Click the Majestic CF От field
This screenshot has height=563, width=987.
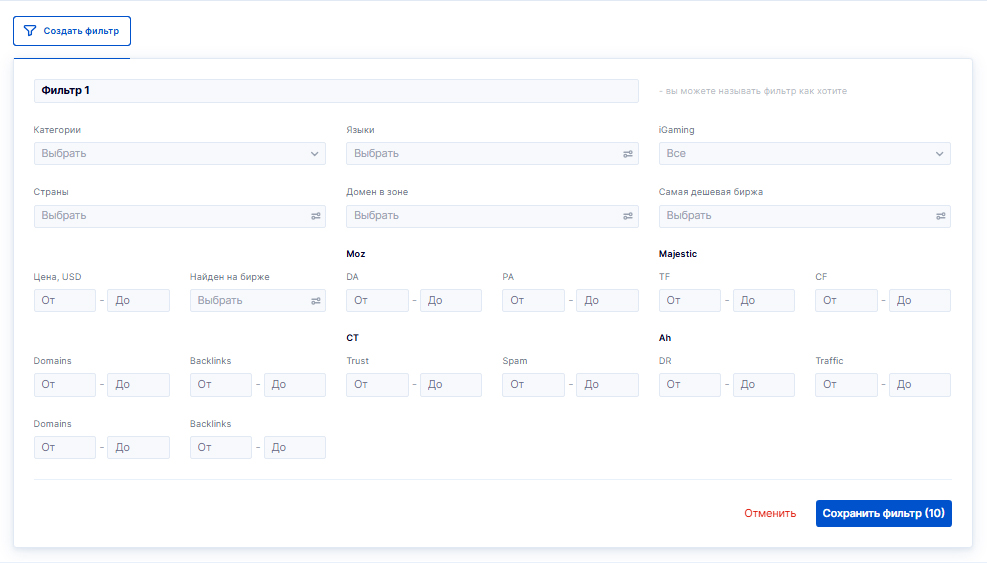(x=846, y=300)
